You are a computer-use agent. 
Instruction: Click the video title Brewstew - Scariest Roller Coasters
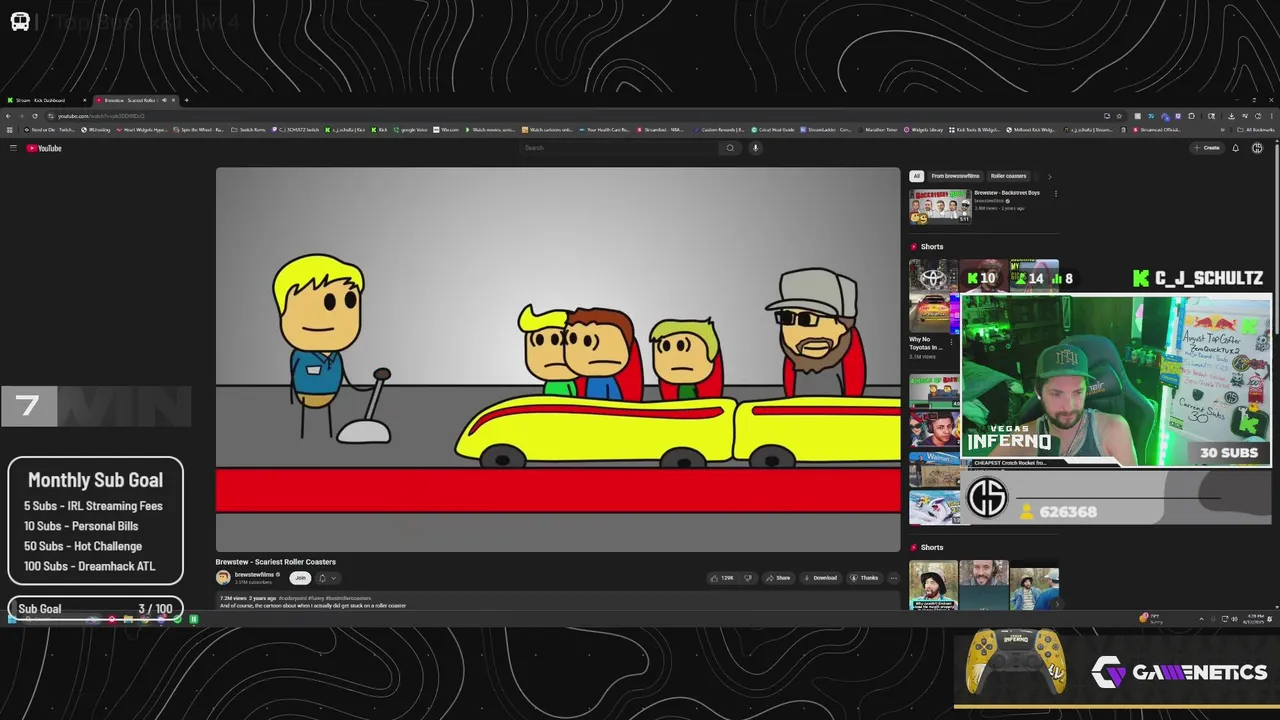276,562
